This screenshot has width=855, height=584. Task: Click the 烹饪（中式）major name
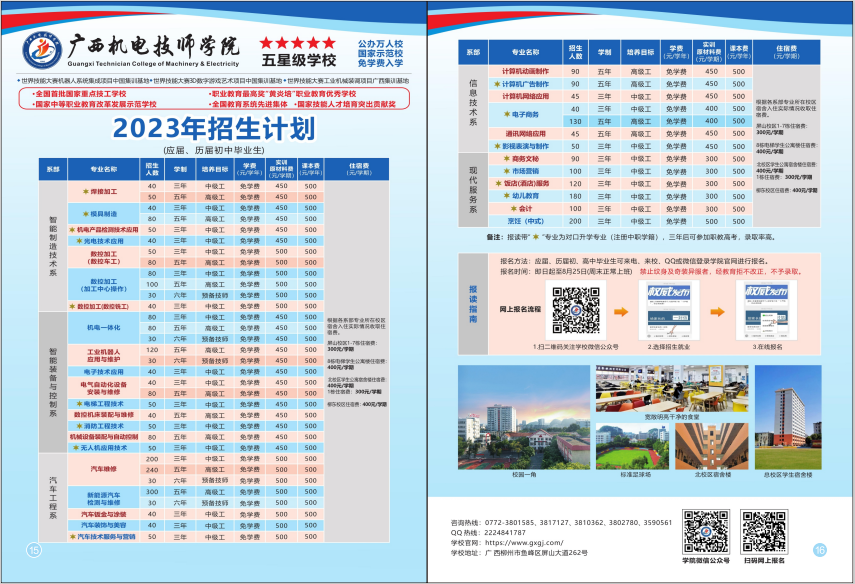(x=526, y=221)
